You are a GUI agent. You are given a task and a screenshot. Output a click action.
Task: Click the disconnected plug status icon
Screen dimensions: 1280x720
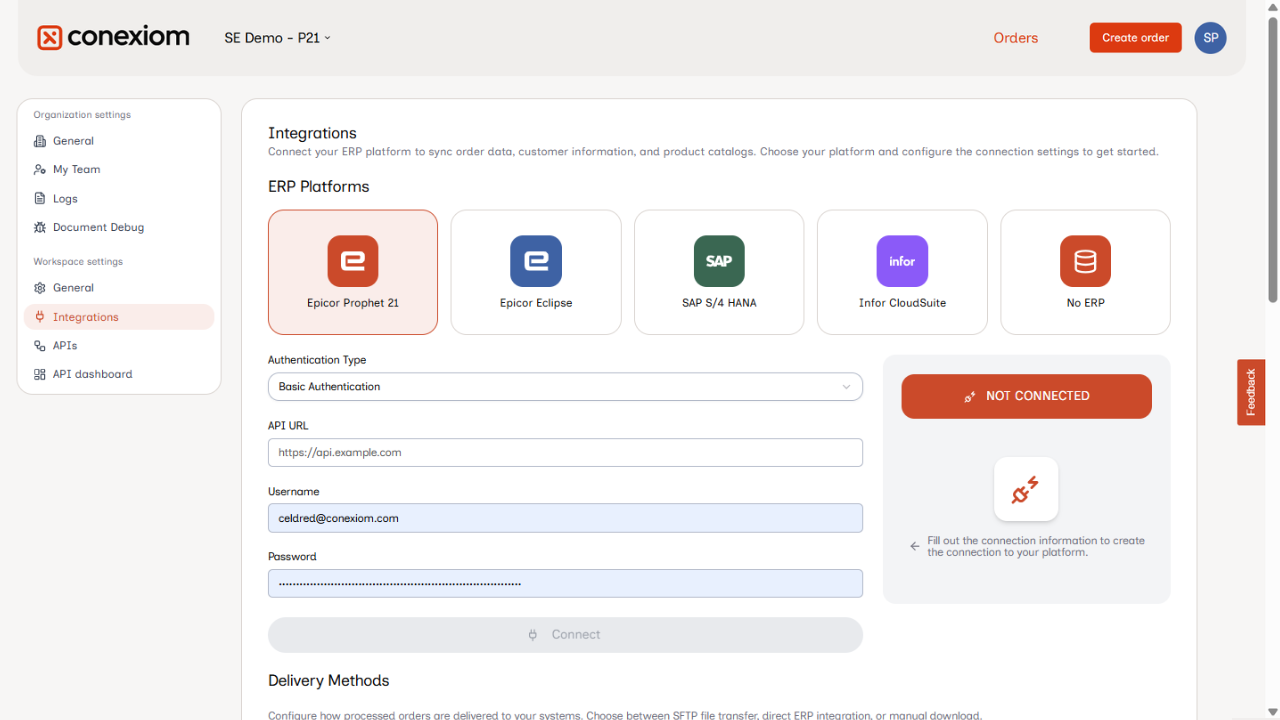tap(1026, 489)
